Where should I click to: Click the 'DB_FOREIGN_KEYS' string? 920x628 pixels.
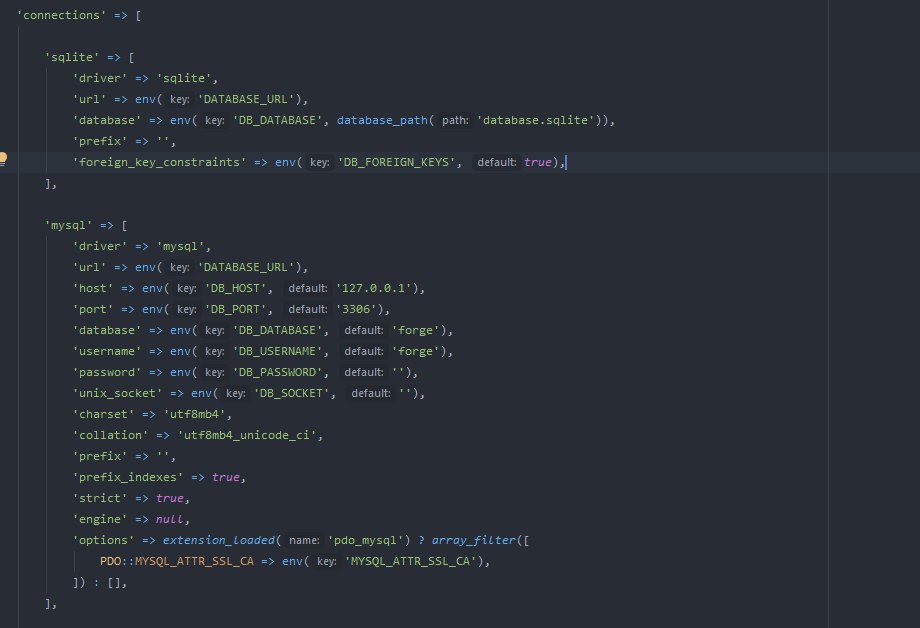[396, 162]
